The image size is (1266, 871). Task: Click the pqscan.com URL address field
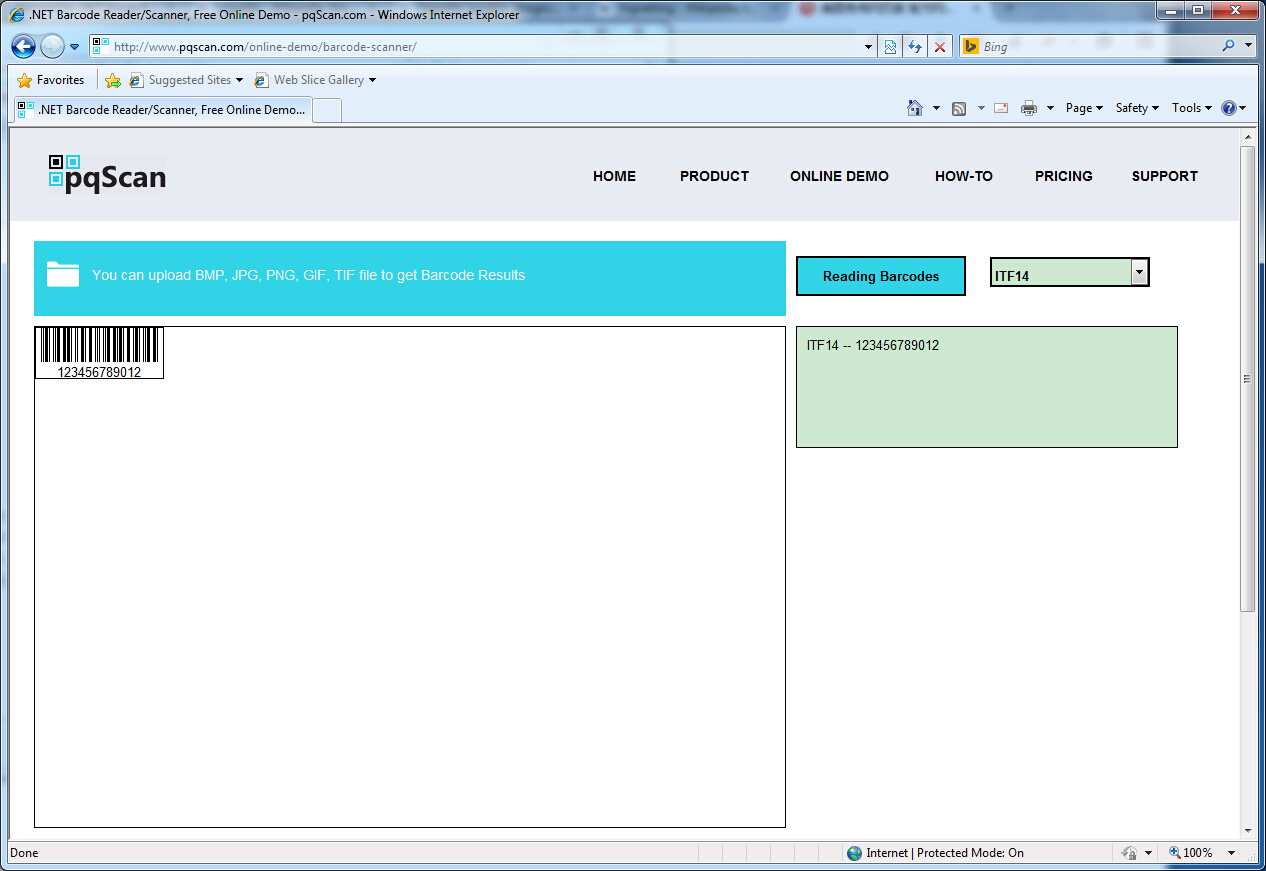tap(474, 46)
